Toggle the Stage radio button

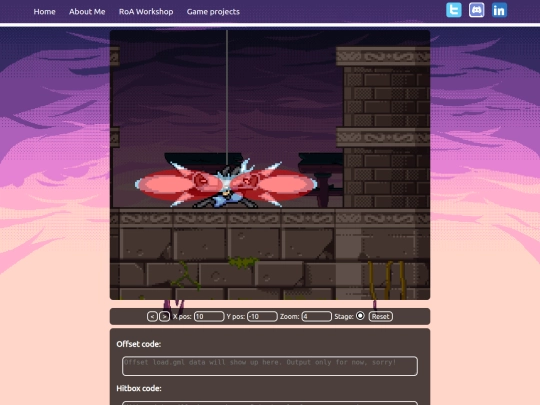click(x=360, y=316)
